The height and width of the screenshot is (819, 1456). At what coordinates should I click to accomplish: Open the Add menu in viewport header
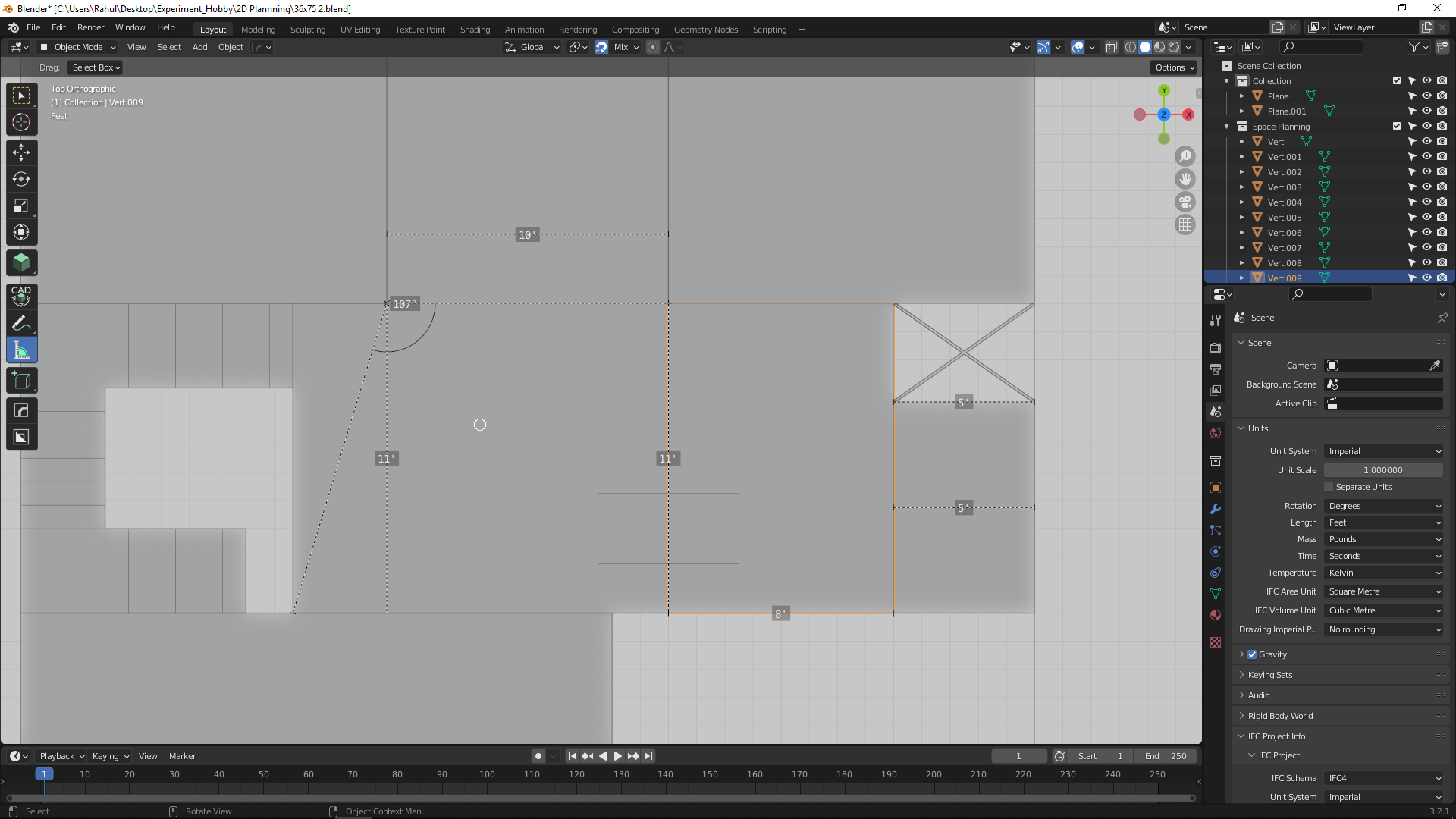point(199,47)
